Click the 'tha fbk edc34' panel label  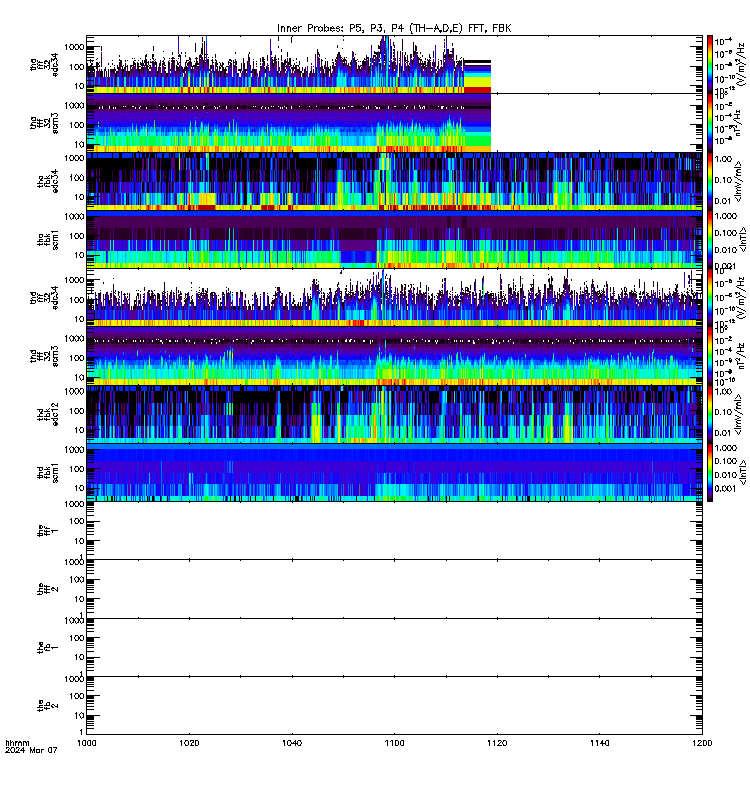[x=48, y=181]
